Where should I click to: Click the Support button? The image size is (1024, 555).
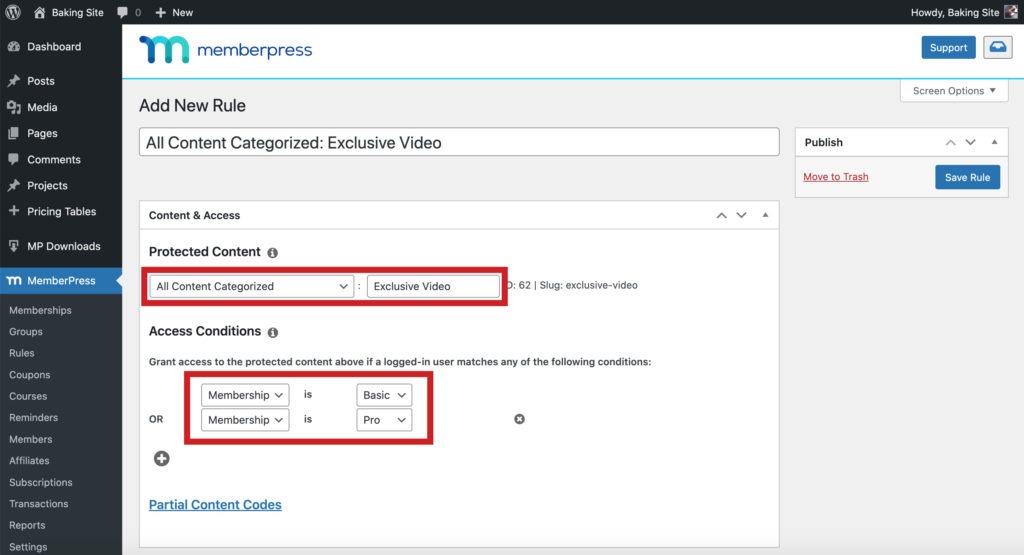[x=948, y=48]
